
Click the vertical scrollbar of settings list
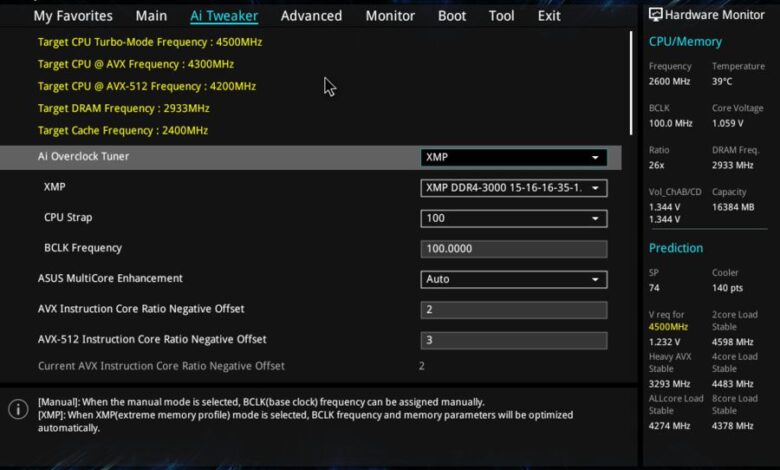click(631, 83)
